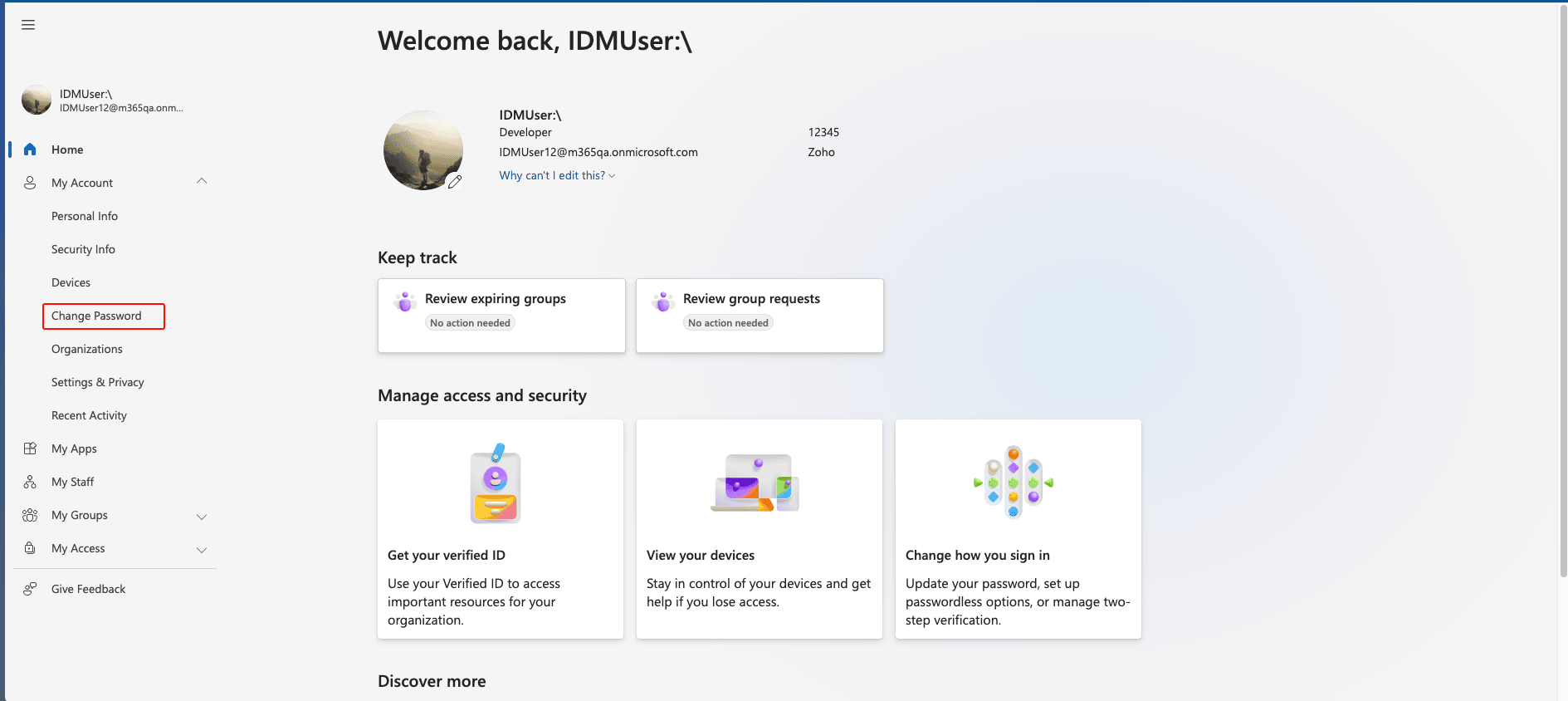Click the email IDMUser12@m365qa.onmicrosoft.com in profile
Viewport: 1568px width, 701px height.
click(x=598, y=152)
